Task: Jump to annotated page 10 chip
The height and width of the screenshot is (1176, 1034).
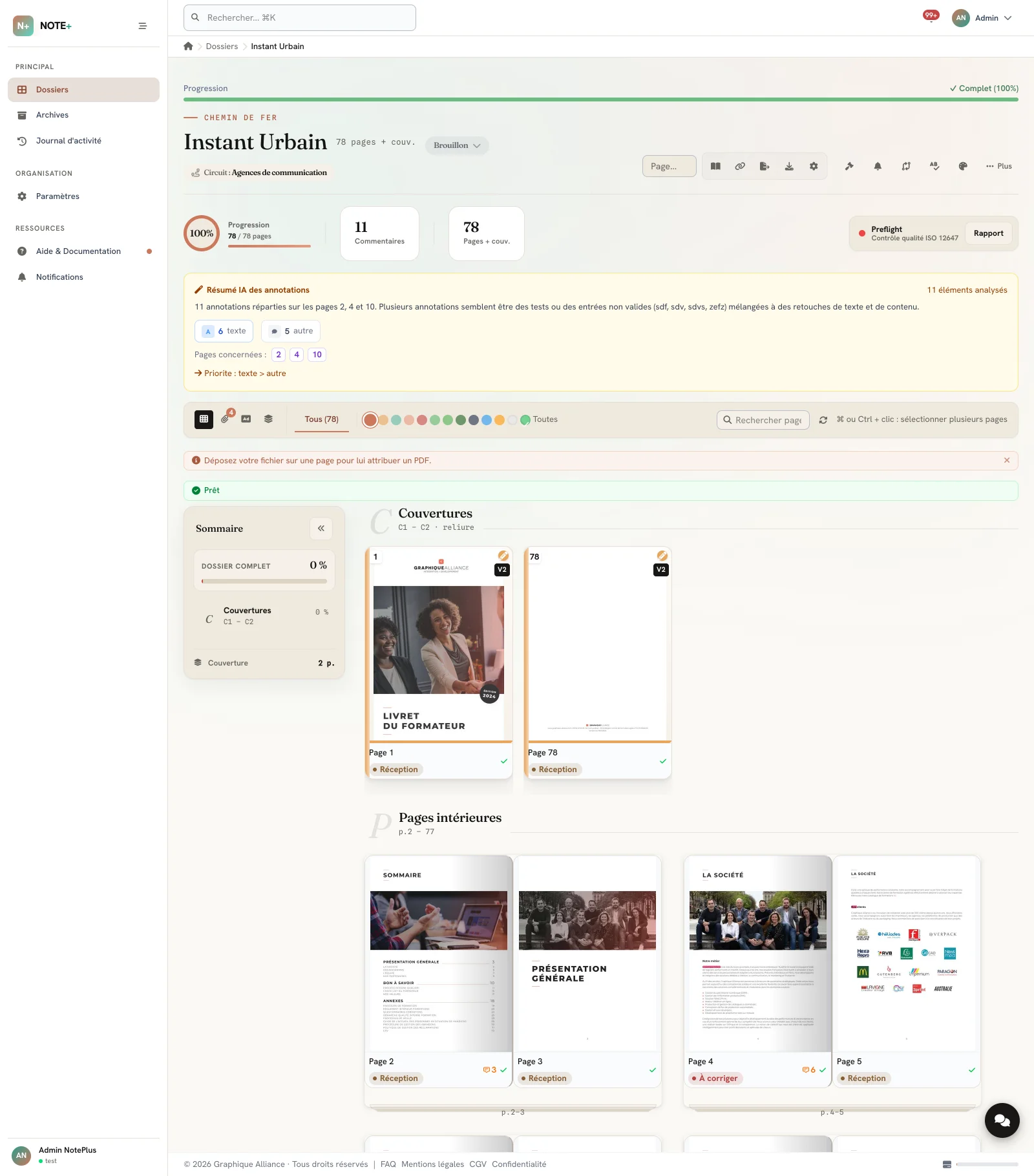Action: 317,355
